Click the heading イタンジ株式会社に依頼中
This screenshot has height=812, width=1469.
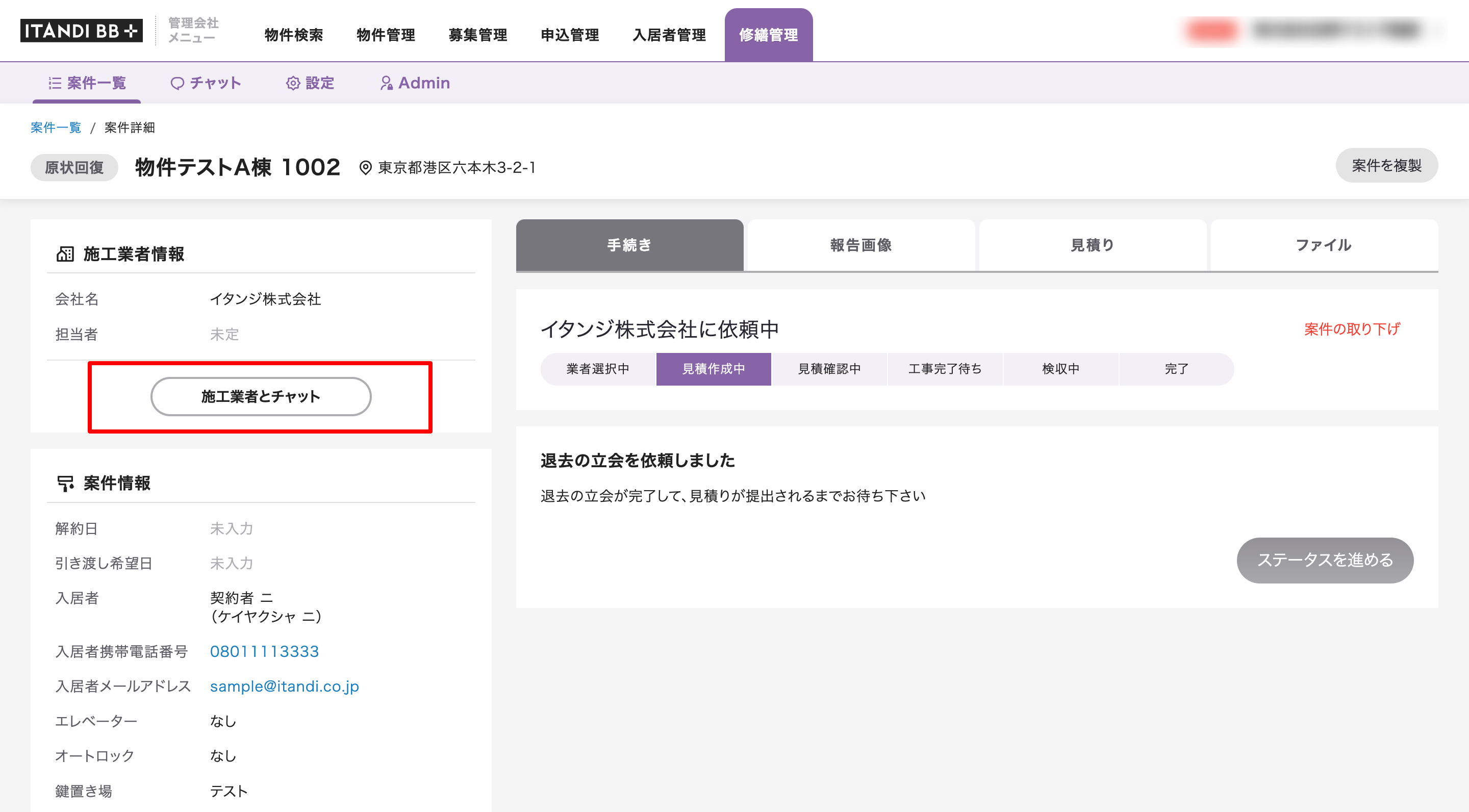pos(659,329)
